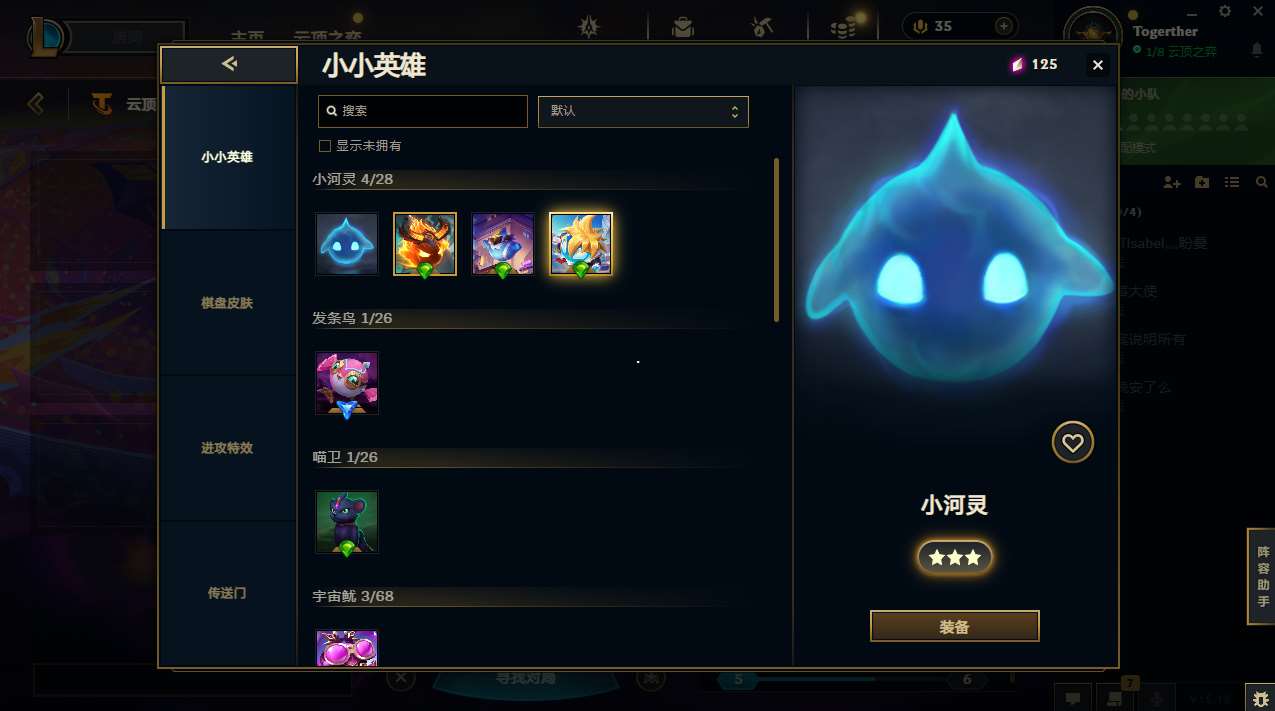Add currency with the plus icon

(1003, 26)
